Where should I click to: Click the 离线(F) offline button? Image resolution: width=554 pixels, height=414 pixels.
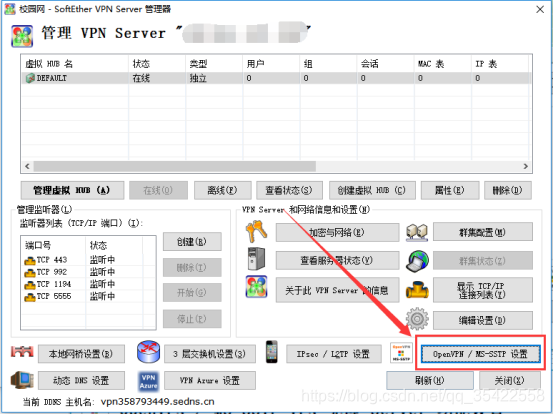pos(223,190)
